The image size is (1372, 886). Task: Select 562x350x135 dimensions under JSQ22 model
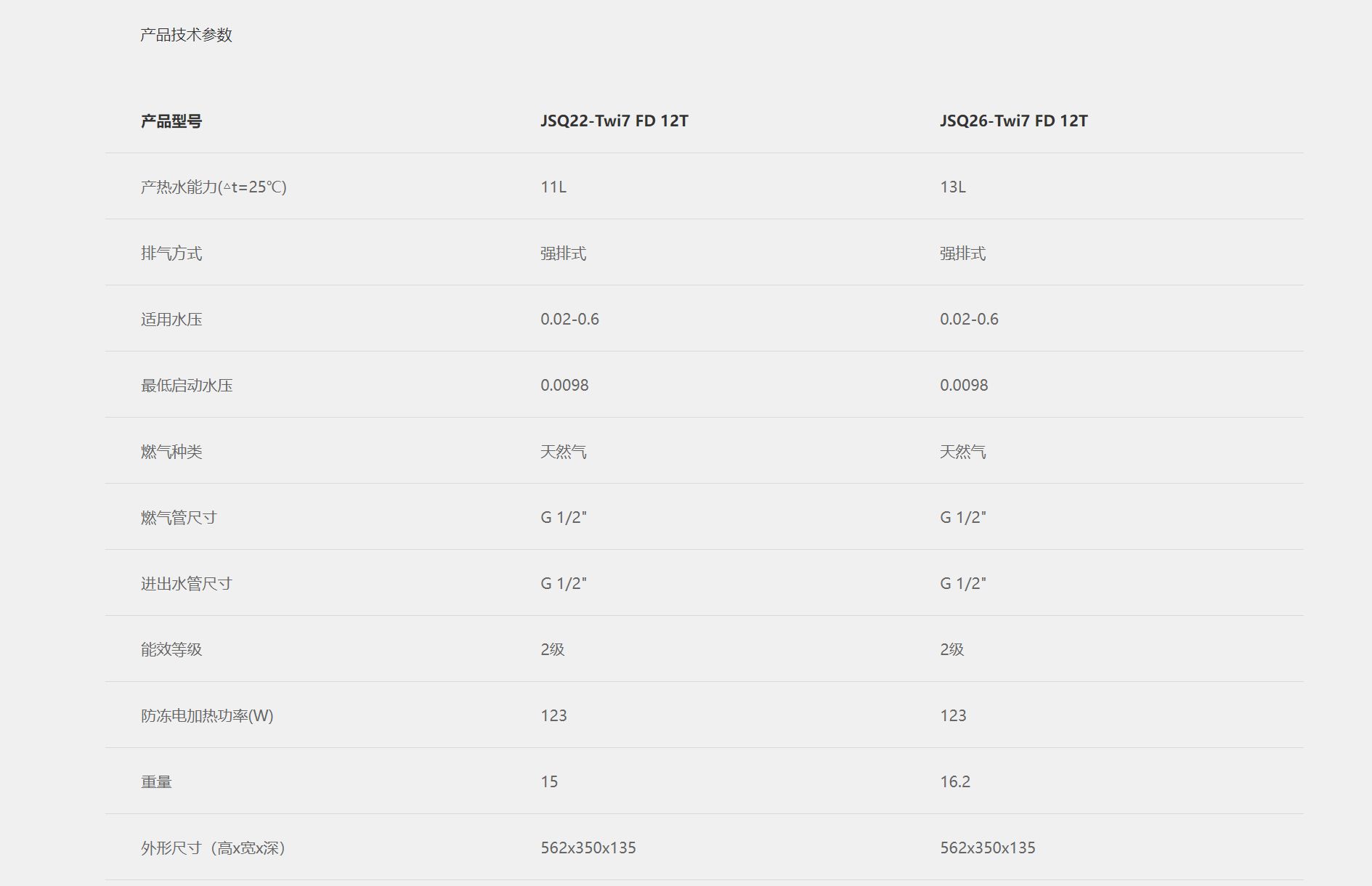coord(588,848)
